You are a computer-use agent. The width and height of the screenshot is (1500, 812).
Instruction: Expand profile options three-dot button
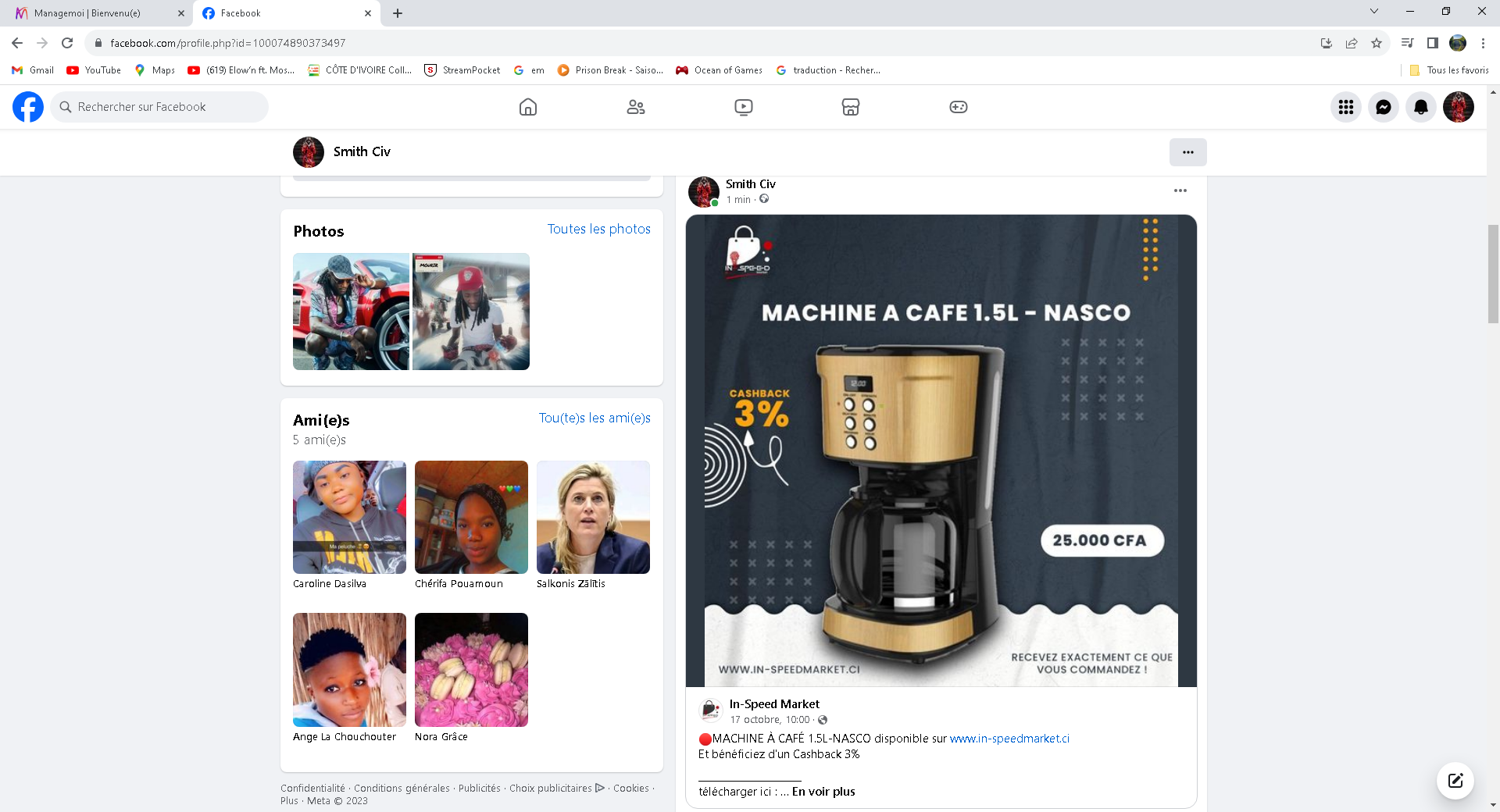click(x=1187, y=152)
